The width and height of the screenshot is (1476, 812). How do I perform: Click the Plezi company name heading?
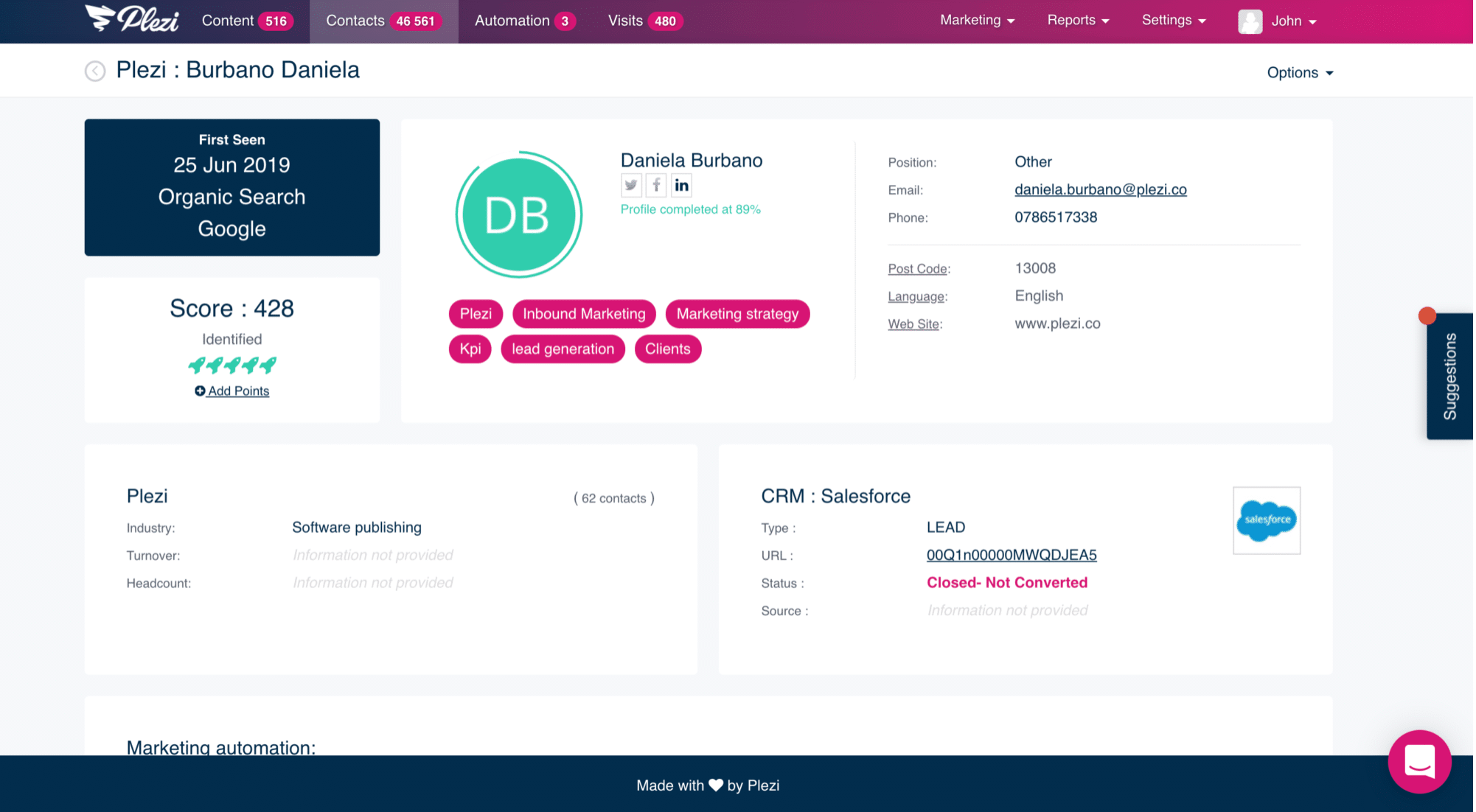tap(147, 497)
